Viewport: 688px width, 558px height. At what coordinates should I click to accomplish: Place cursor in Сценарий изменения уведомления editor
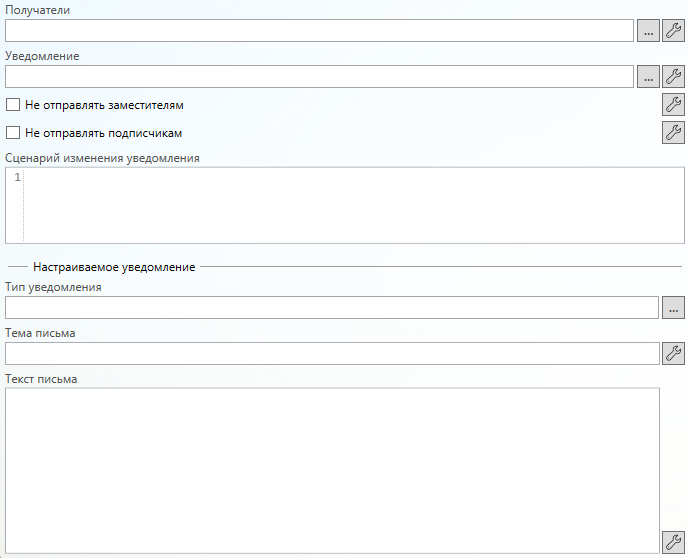350,205
